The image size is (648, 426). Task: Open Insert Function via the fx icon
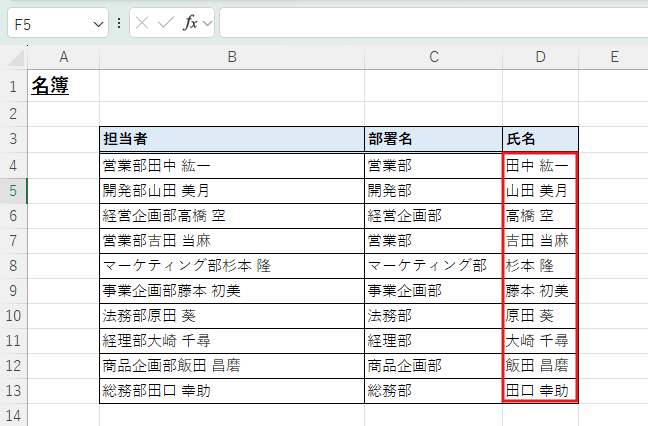[x=189, y=23]
